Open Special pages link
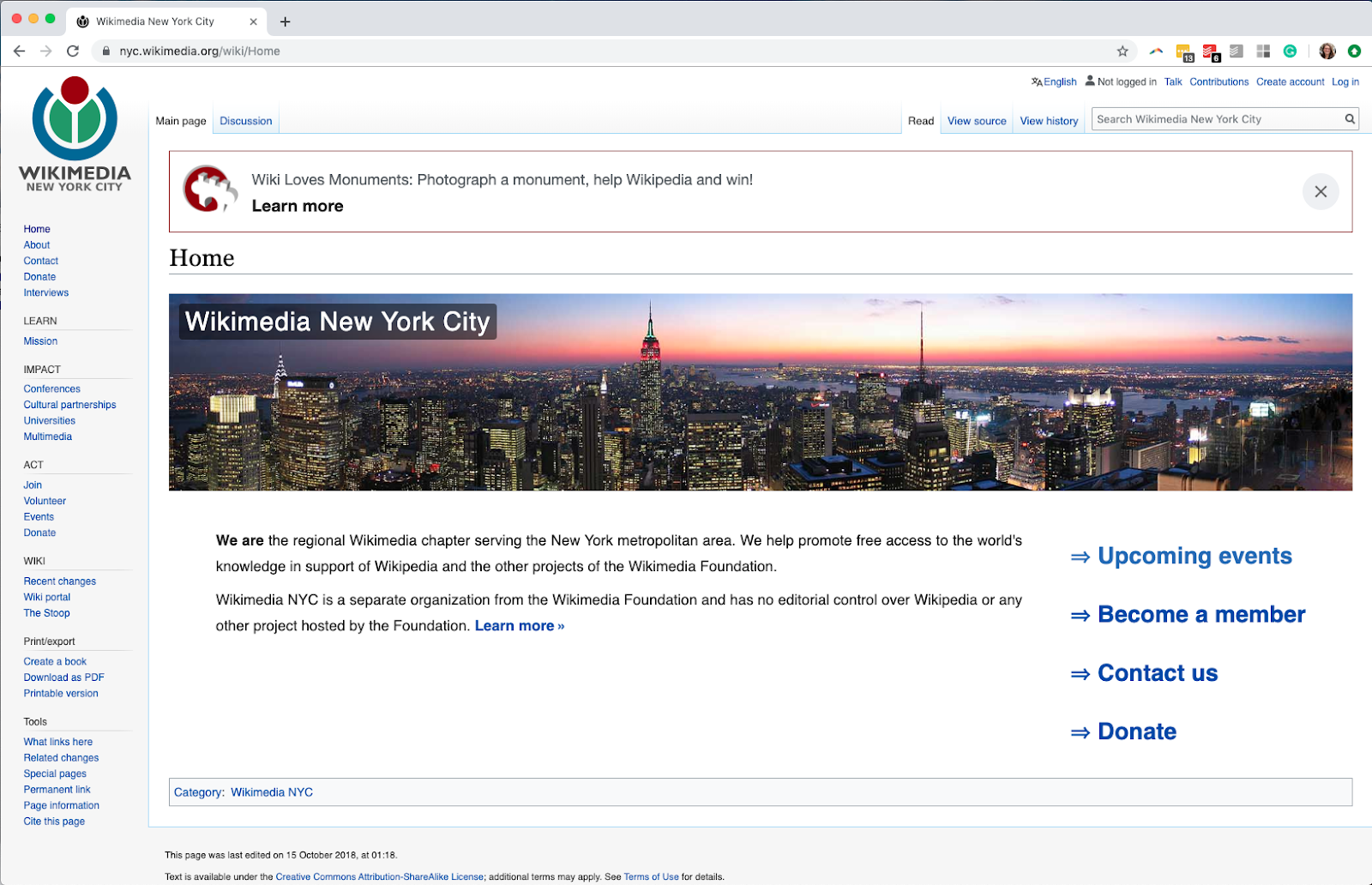The height and width of the screenshot is (885, 1372). [55, 773]
